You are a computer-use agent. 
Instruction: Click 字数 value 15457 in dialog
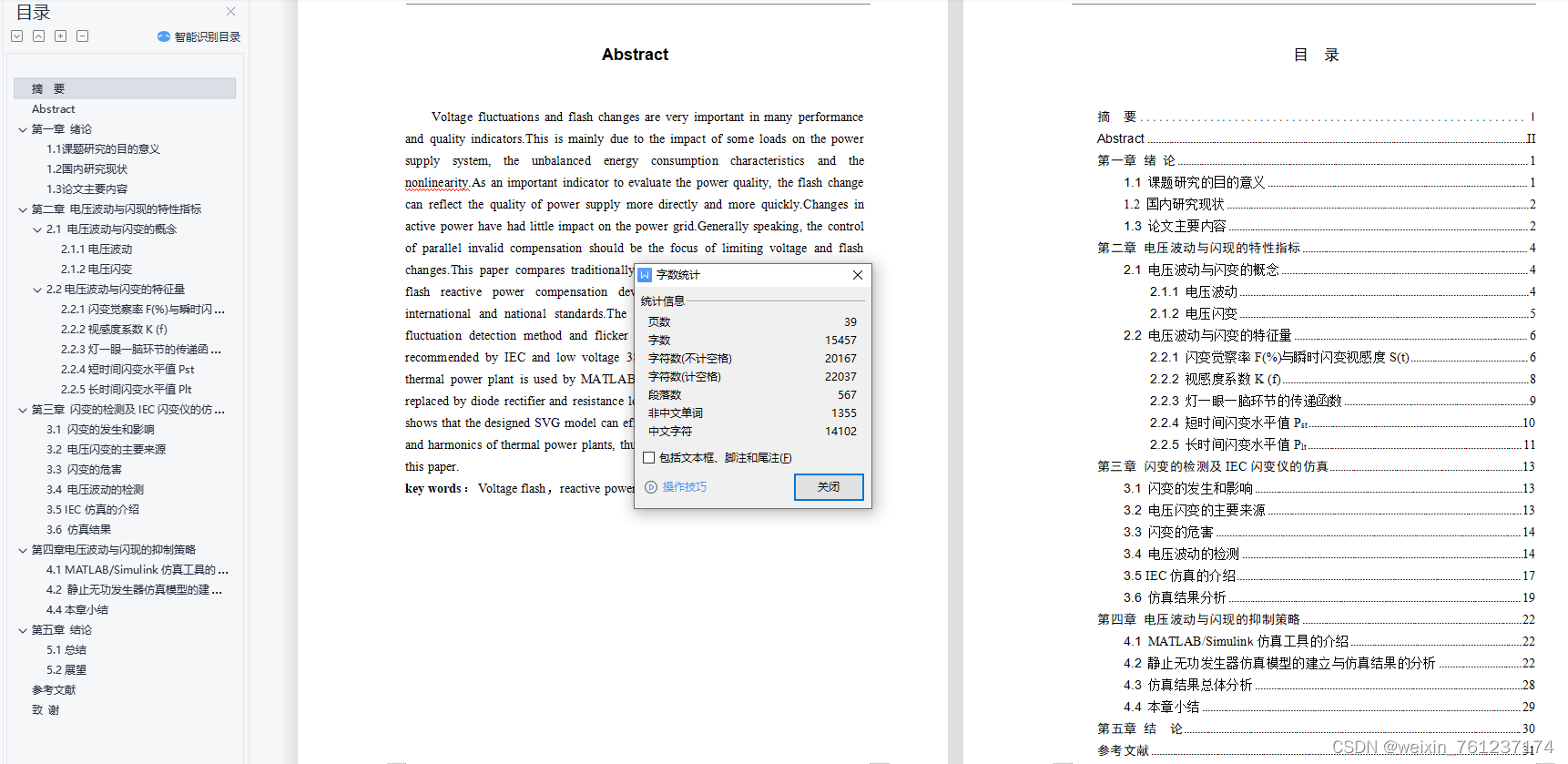click(x=840, y=341)
